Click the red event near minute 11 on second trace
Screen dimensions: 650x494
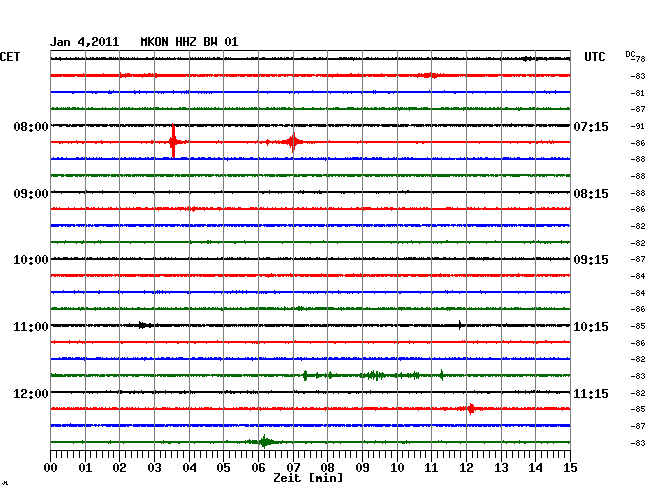point(430,75)
